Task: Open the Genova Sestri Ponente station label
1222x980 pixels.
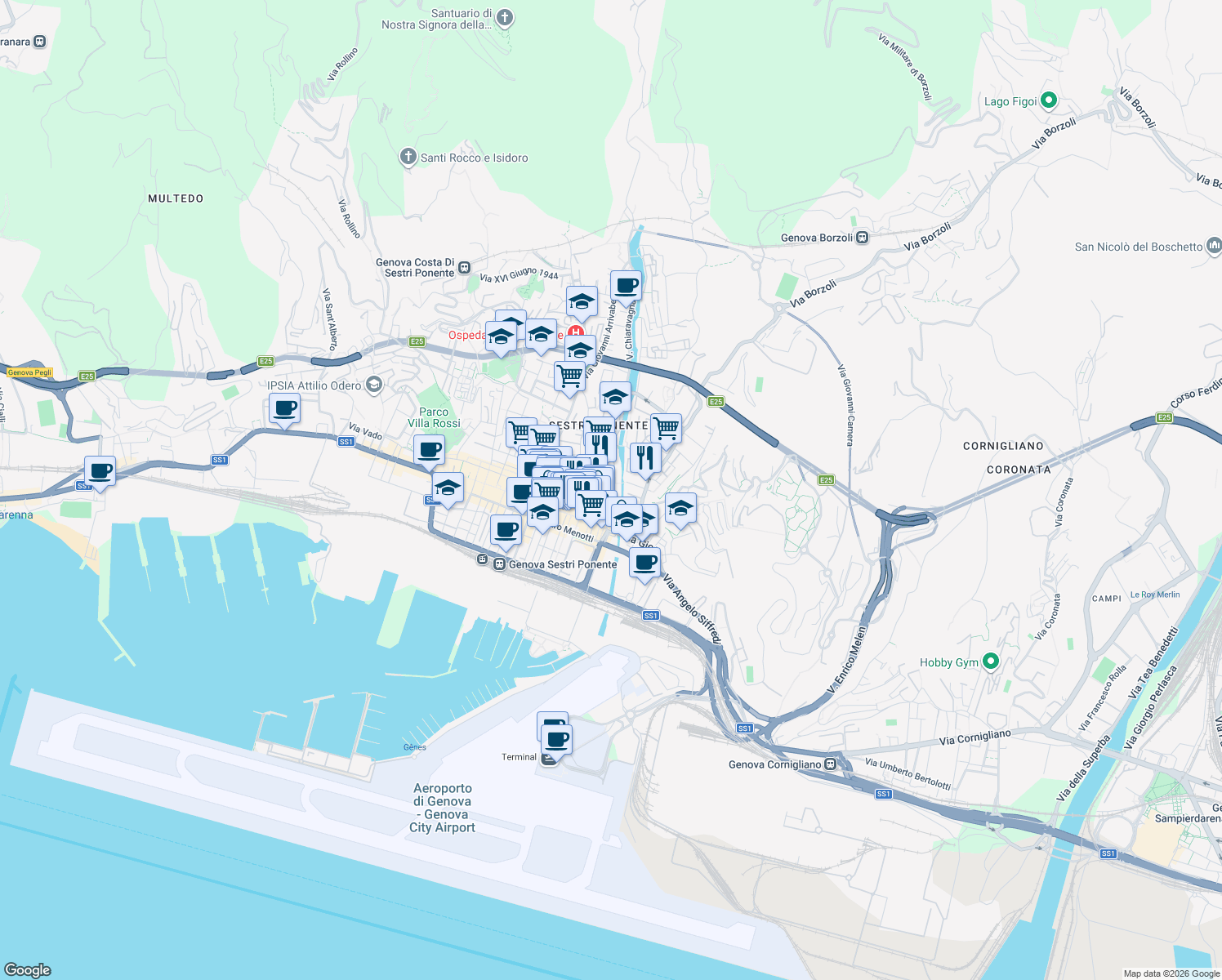Action: [562, 563]
